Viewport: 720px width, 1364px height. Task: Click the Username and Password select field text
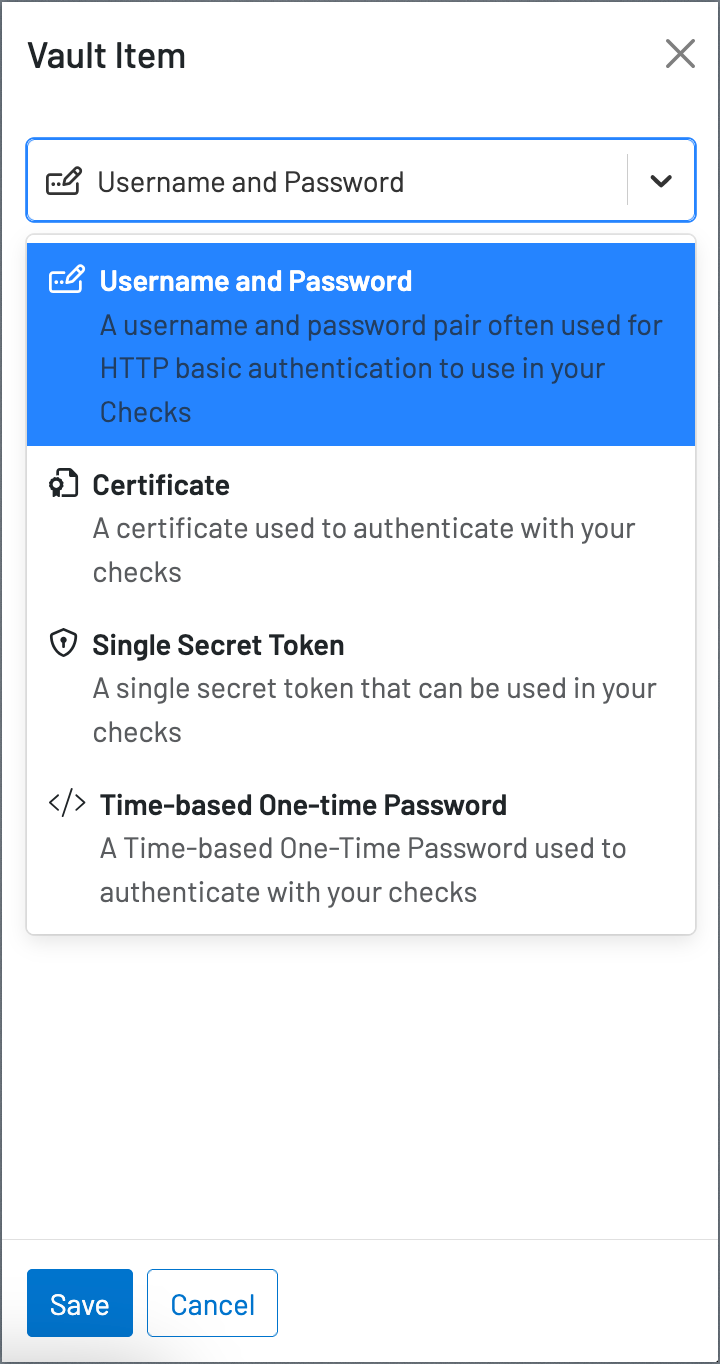251,182
